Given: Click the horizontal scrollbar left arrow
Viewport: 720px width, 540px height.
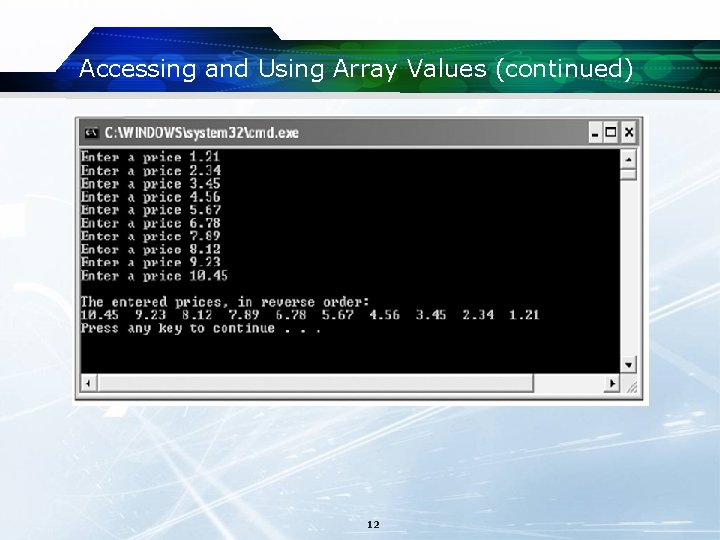Looking at the screenshot, I should click(89, 383).
